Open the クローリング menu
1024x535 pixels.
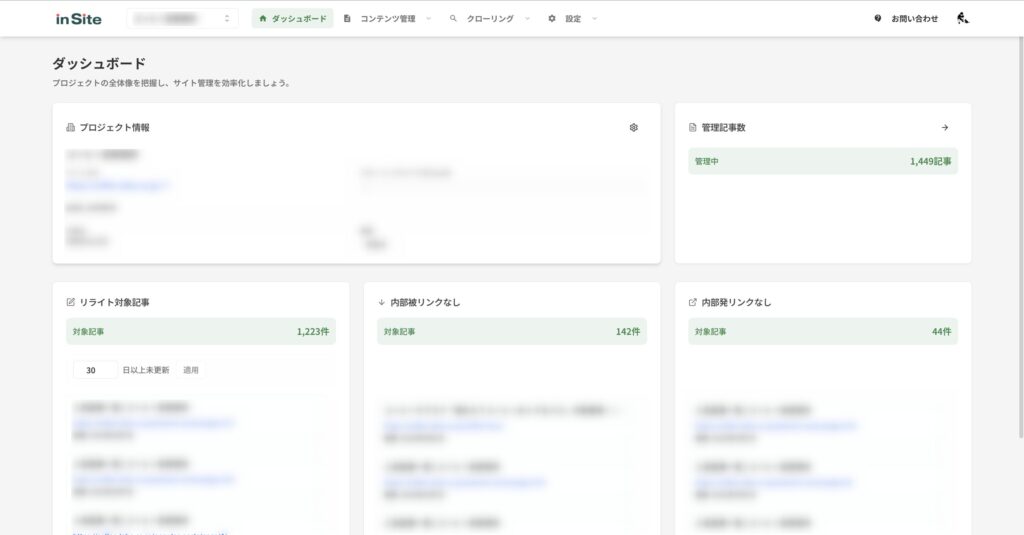490,18
